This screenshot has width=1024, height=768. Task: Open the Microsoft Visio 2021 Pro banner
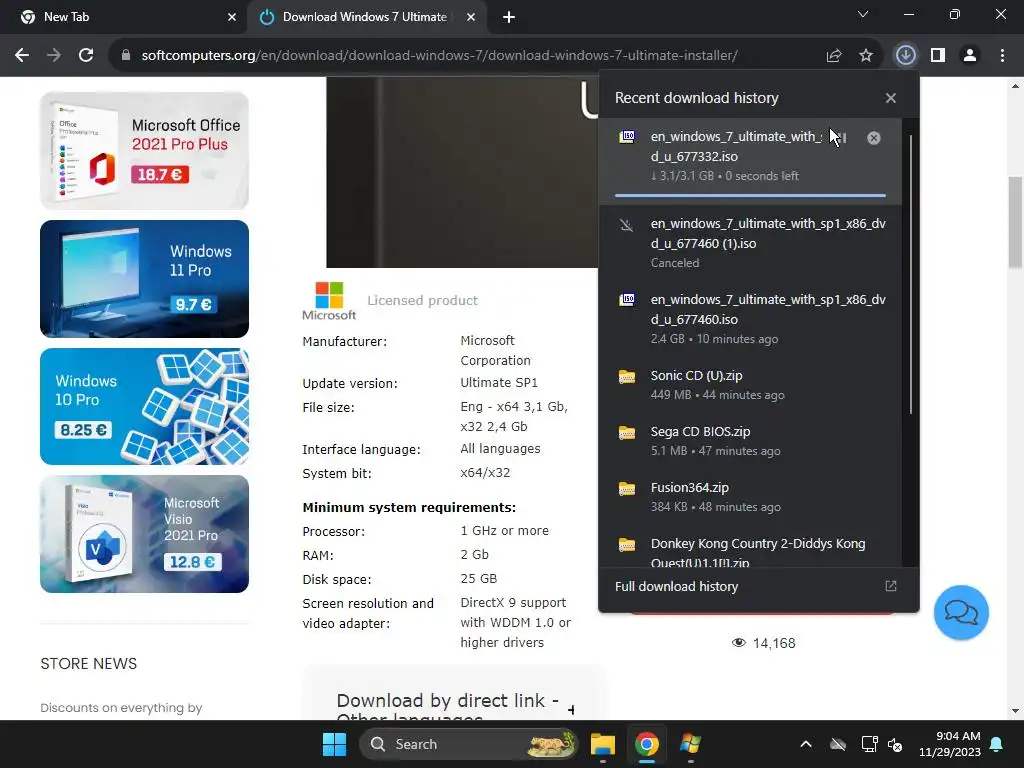point(144,534)
